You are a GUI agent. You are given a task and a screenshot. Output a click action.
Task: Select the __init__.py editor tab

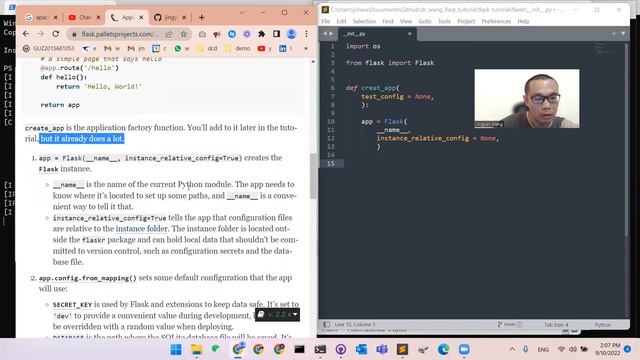376,34
